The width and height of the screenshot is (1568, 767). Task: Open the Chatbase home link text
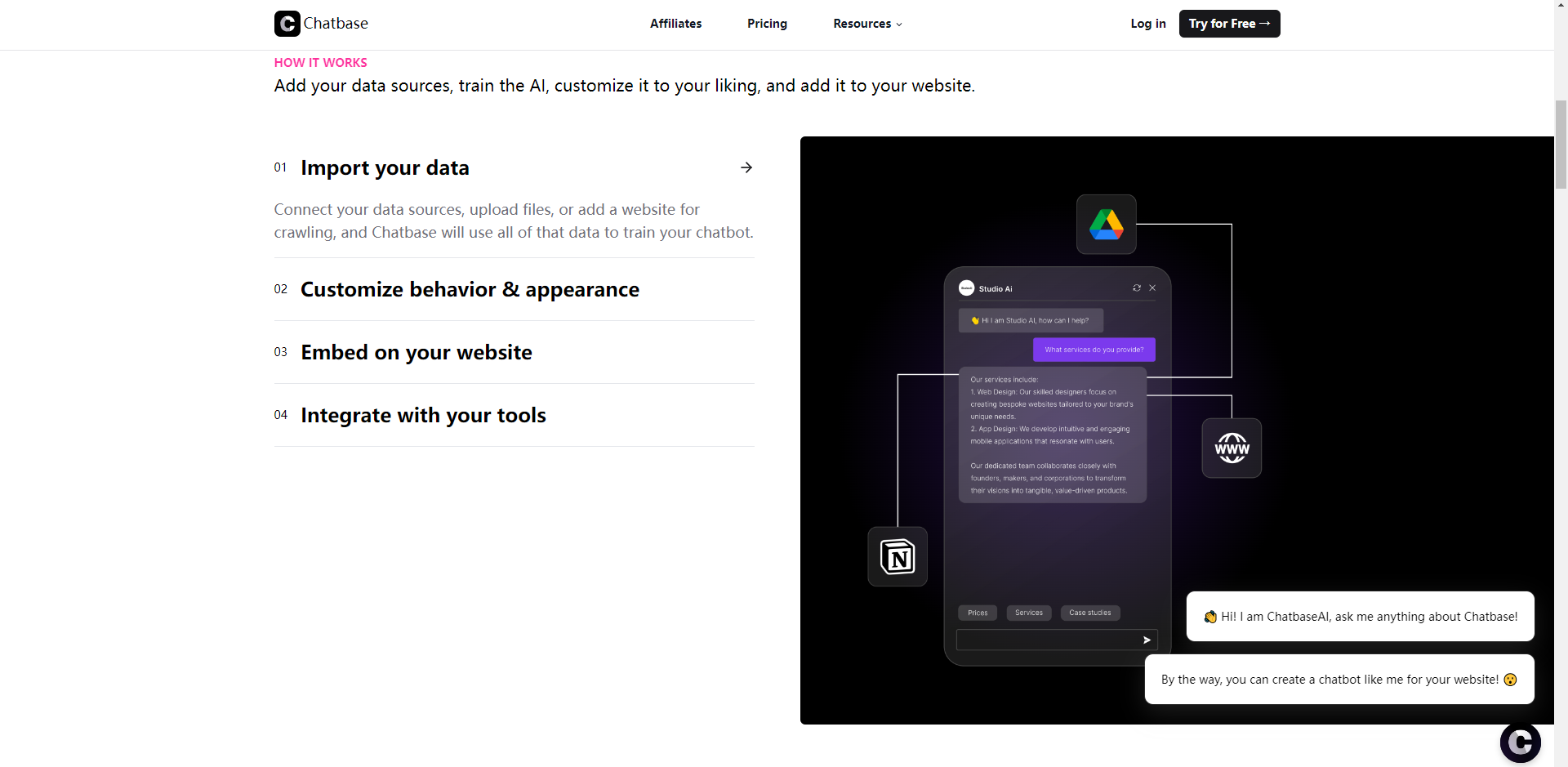336,24
